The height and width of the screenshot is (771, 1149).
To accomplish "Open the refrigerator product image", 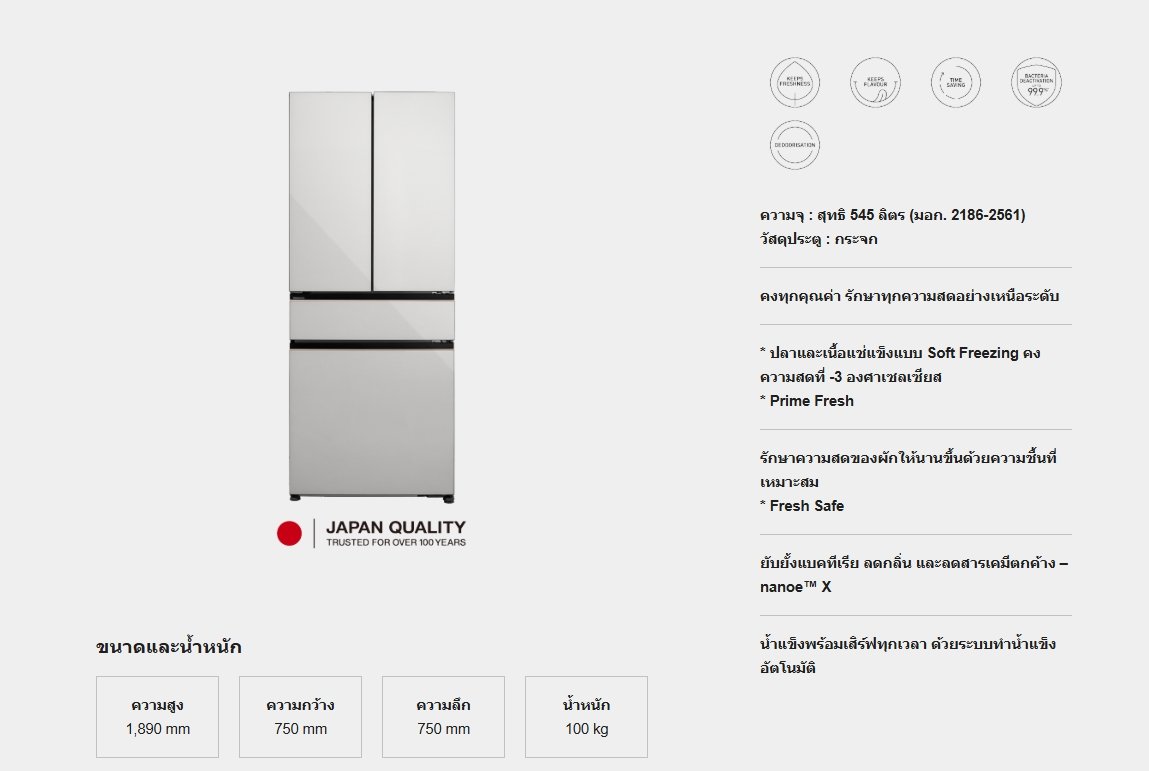I will pyautogui.click(x=372, y=295).
